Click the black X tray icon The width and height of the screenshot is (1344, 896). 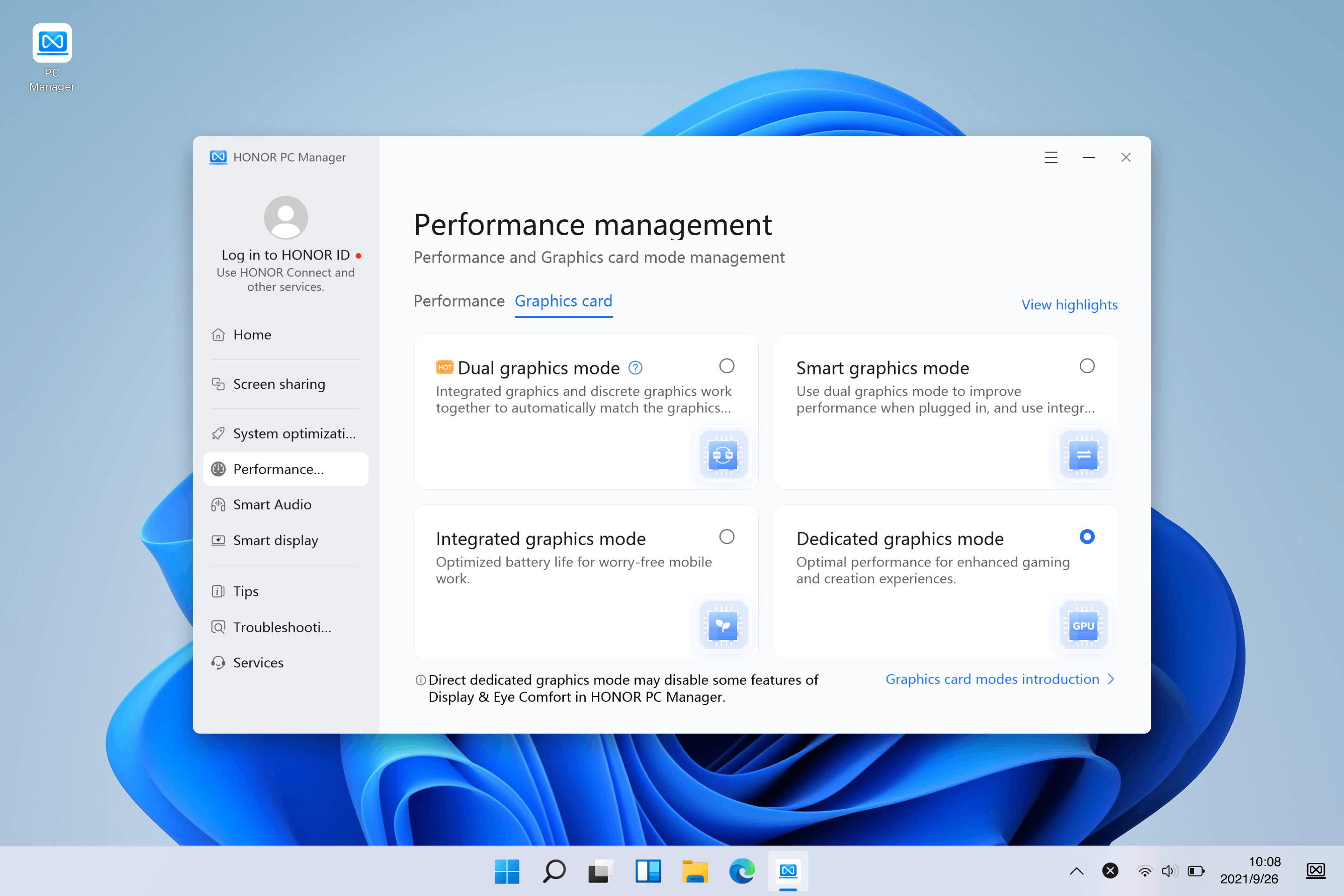(x=1110, y=871)
